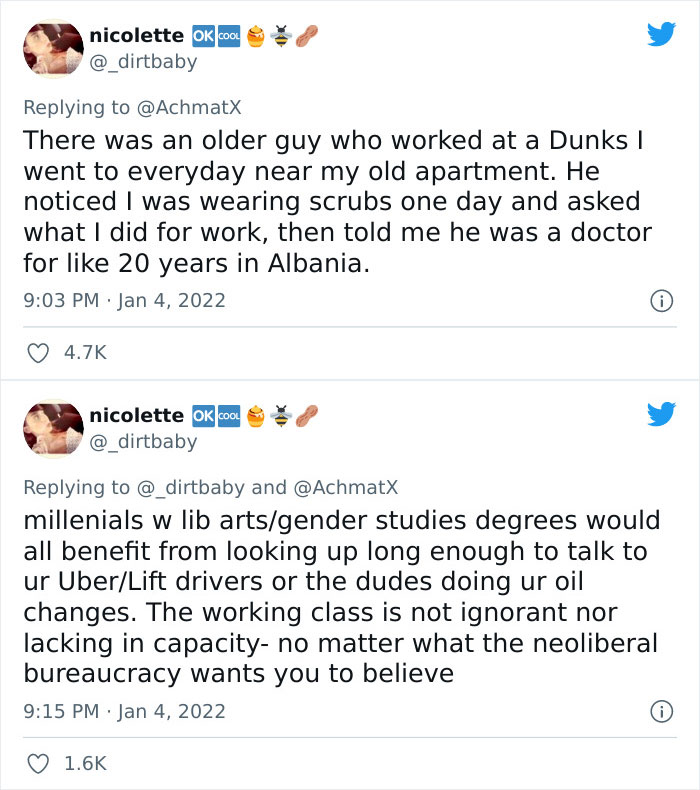
Task: Open the @AchmatX mention in second reply line
Action: 345,487
